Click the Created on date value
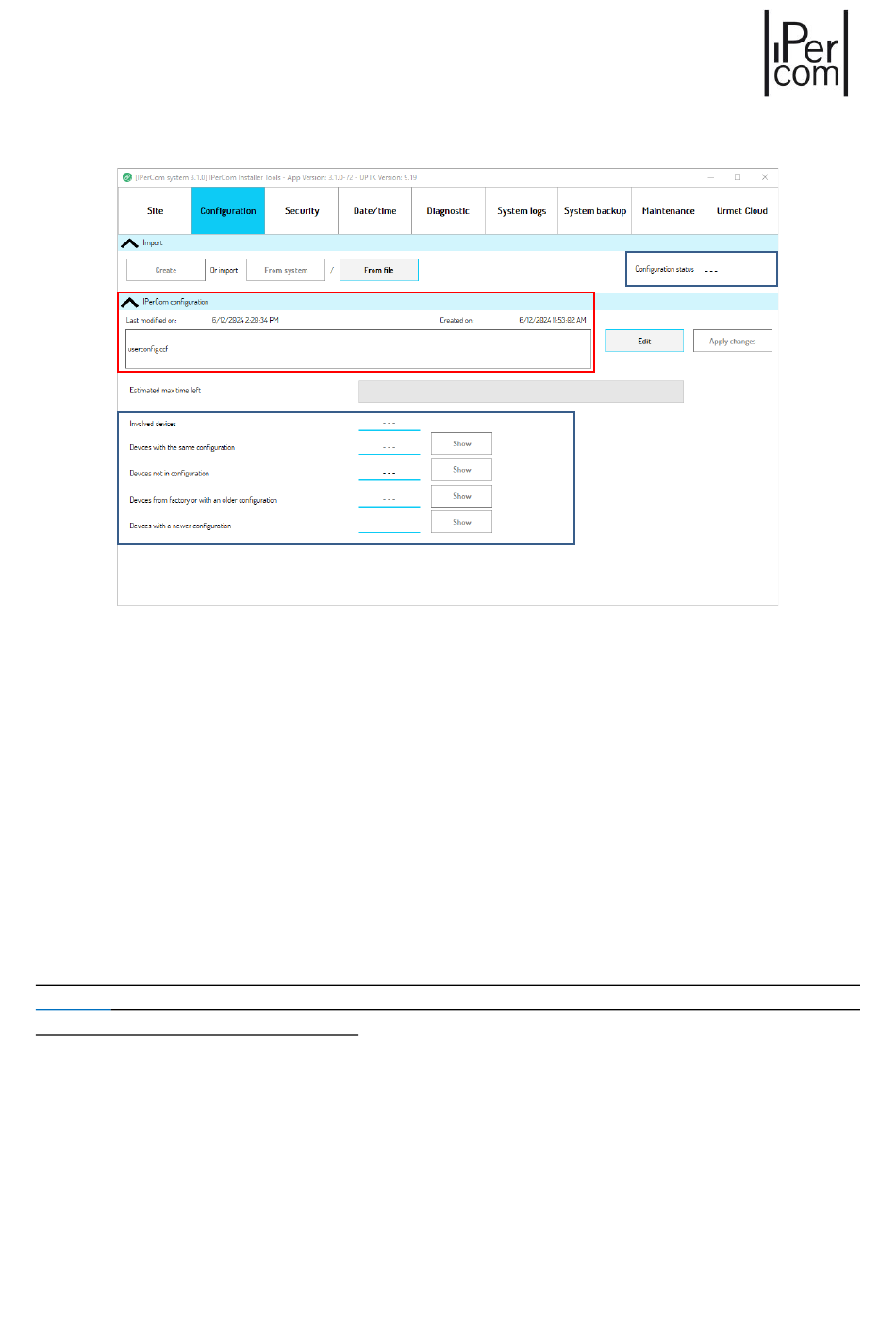Screen dimensions: 896x1318 (x=553, y=320)
